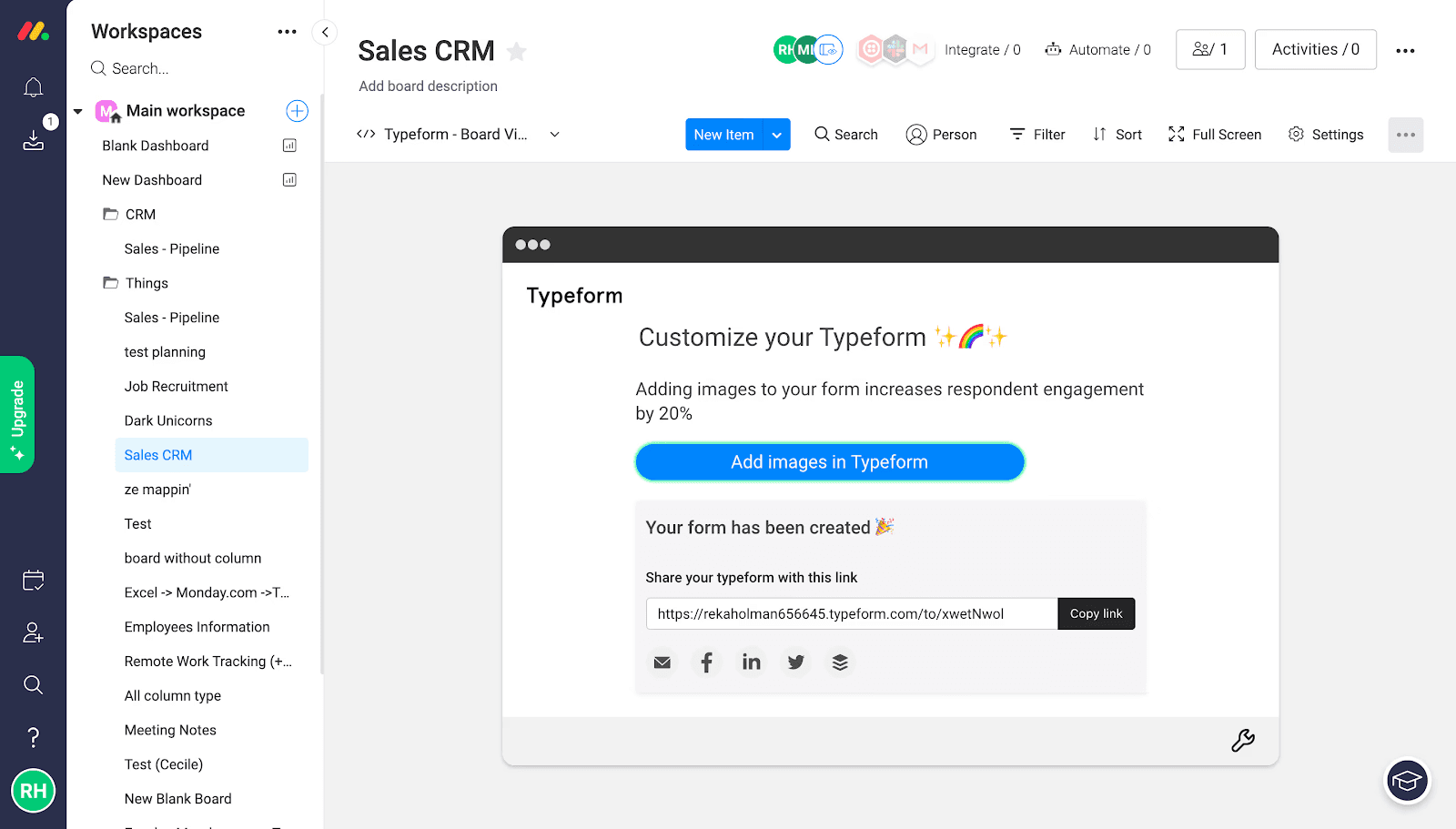The width and height of the screenshot is (1456, 829).
Task: Open Job Recruitment board
Action: point(177,387)
